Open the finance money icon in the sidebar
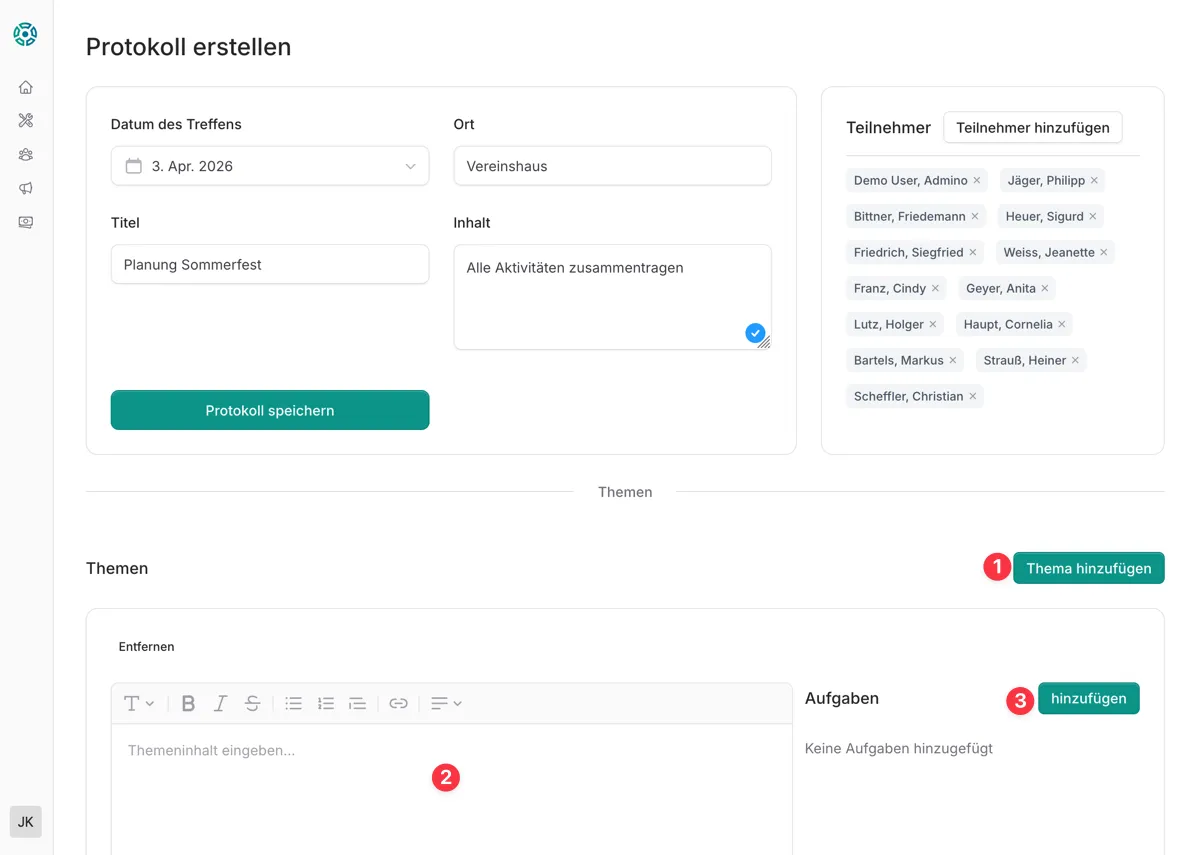 [26, 222]
